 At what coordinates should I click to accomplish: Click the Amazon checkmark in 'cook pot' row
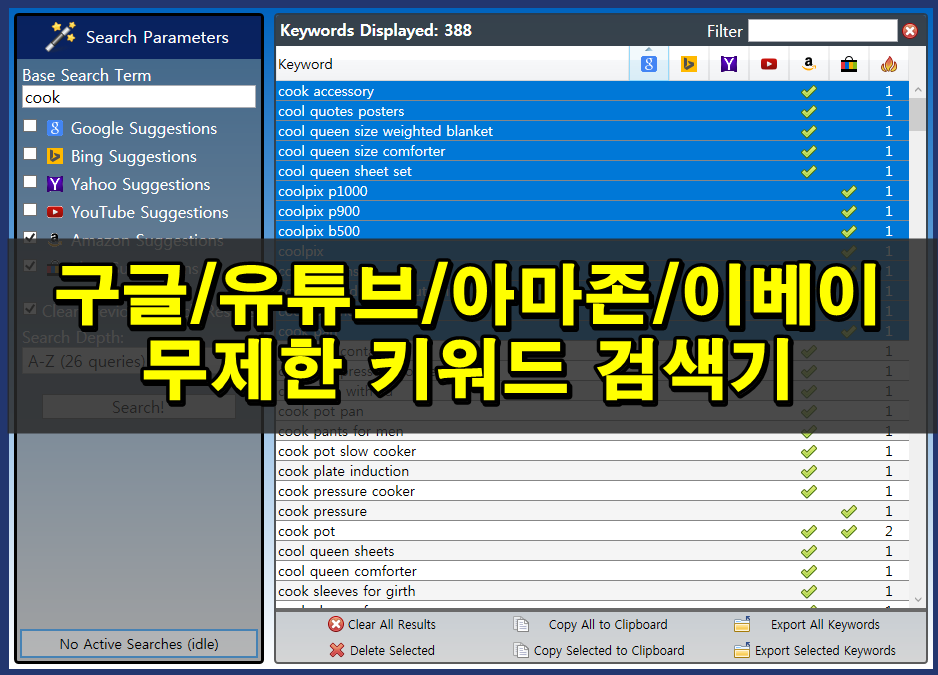[x=809, y=531]
